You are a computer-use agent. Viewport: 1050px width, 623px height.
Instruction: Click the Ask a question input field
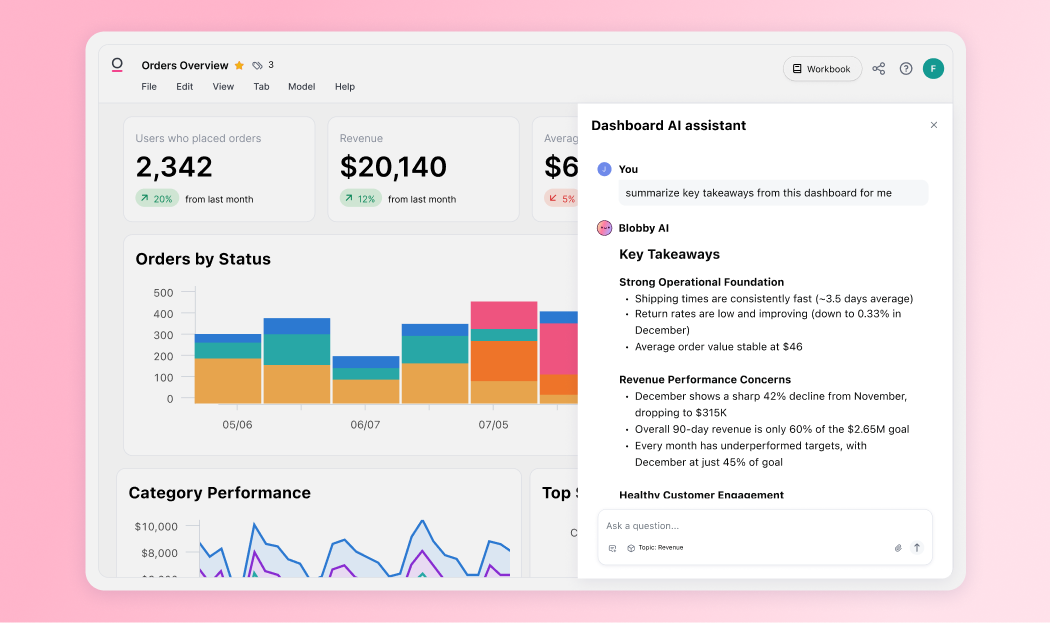coord(760,526)
